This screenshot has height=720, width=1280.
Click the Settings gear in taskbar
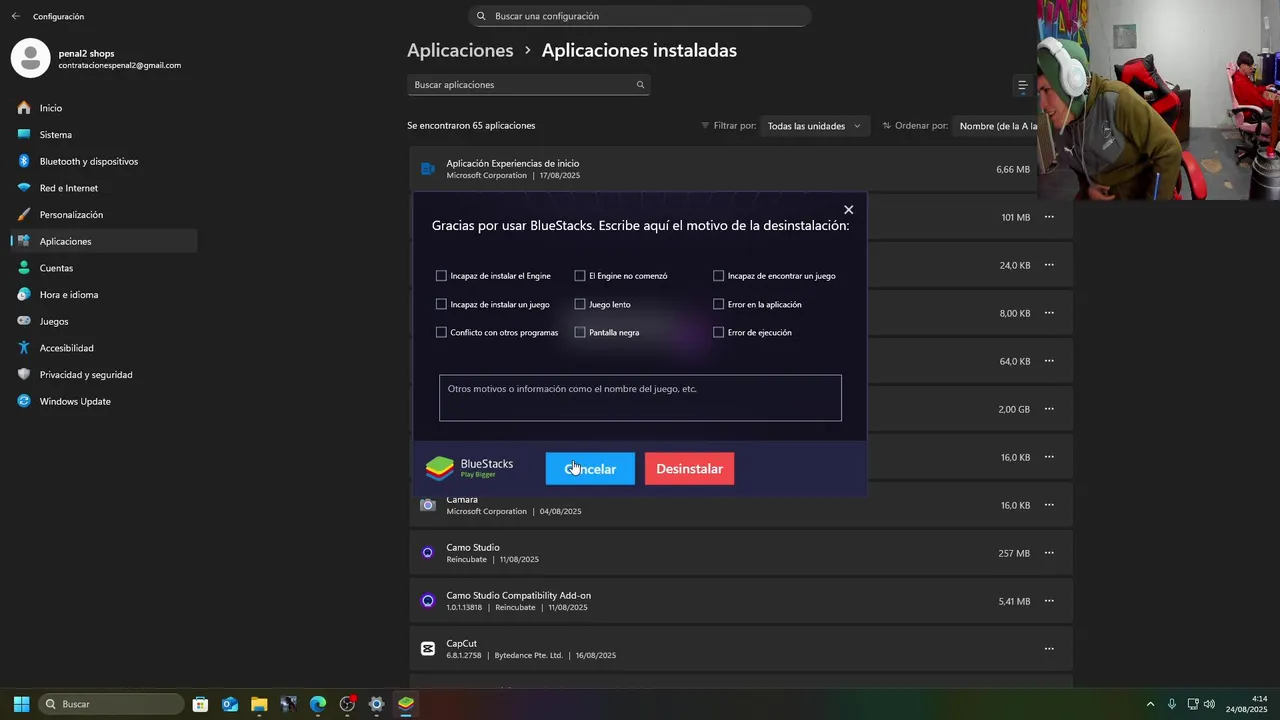point(377,704)
